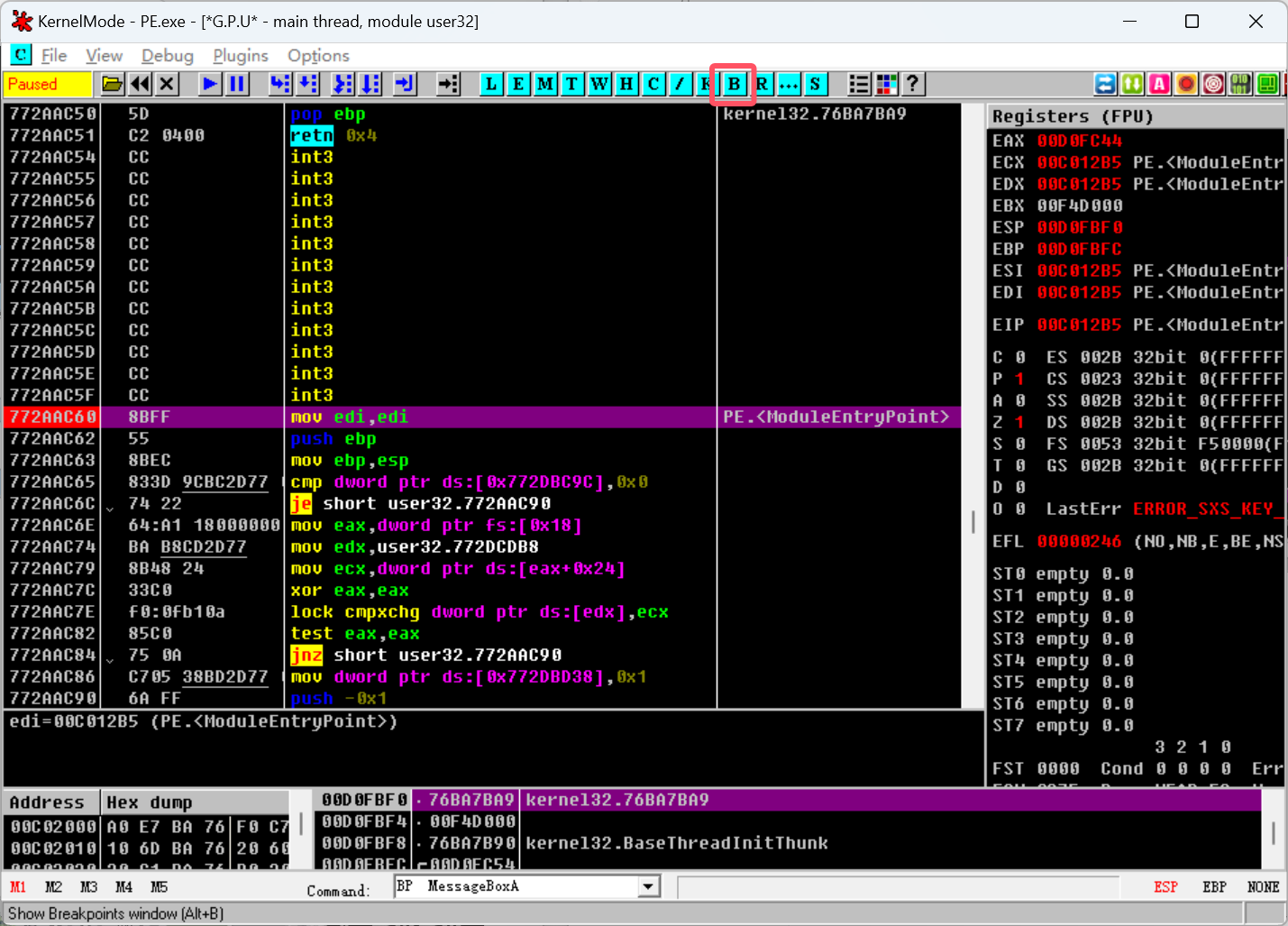Click the stack pane scrollbar thumb
This screenshot has width=1288, height=926.
[x=1274, y=832]
